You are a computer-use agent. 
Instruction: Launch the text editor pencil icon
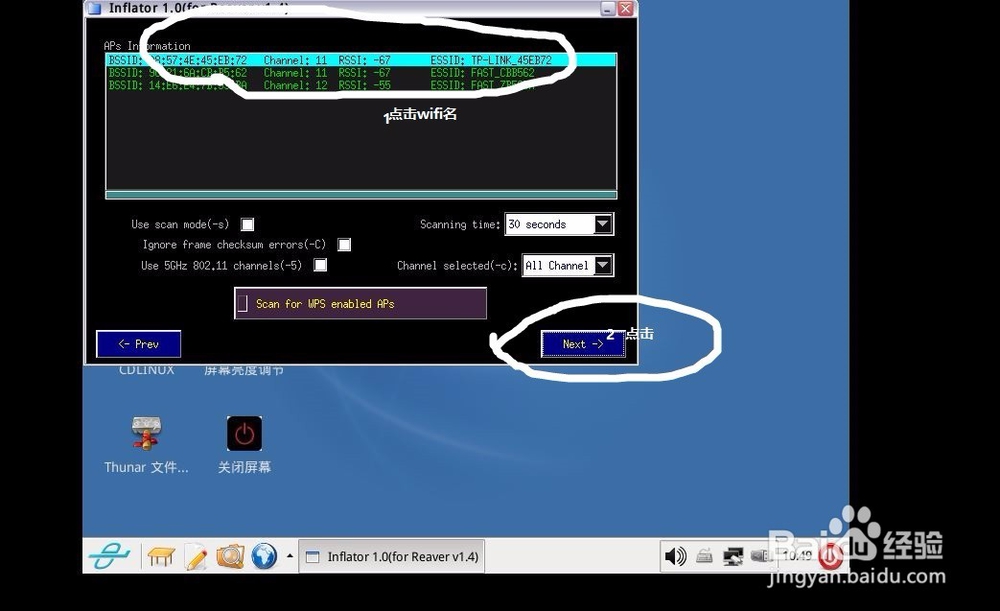point(196,556)
